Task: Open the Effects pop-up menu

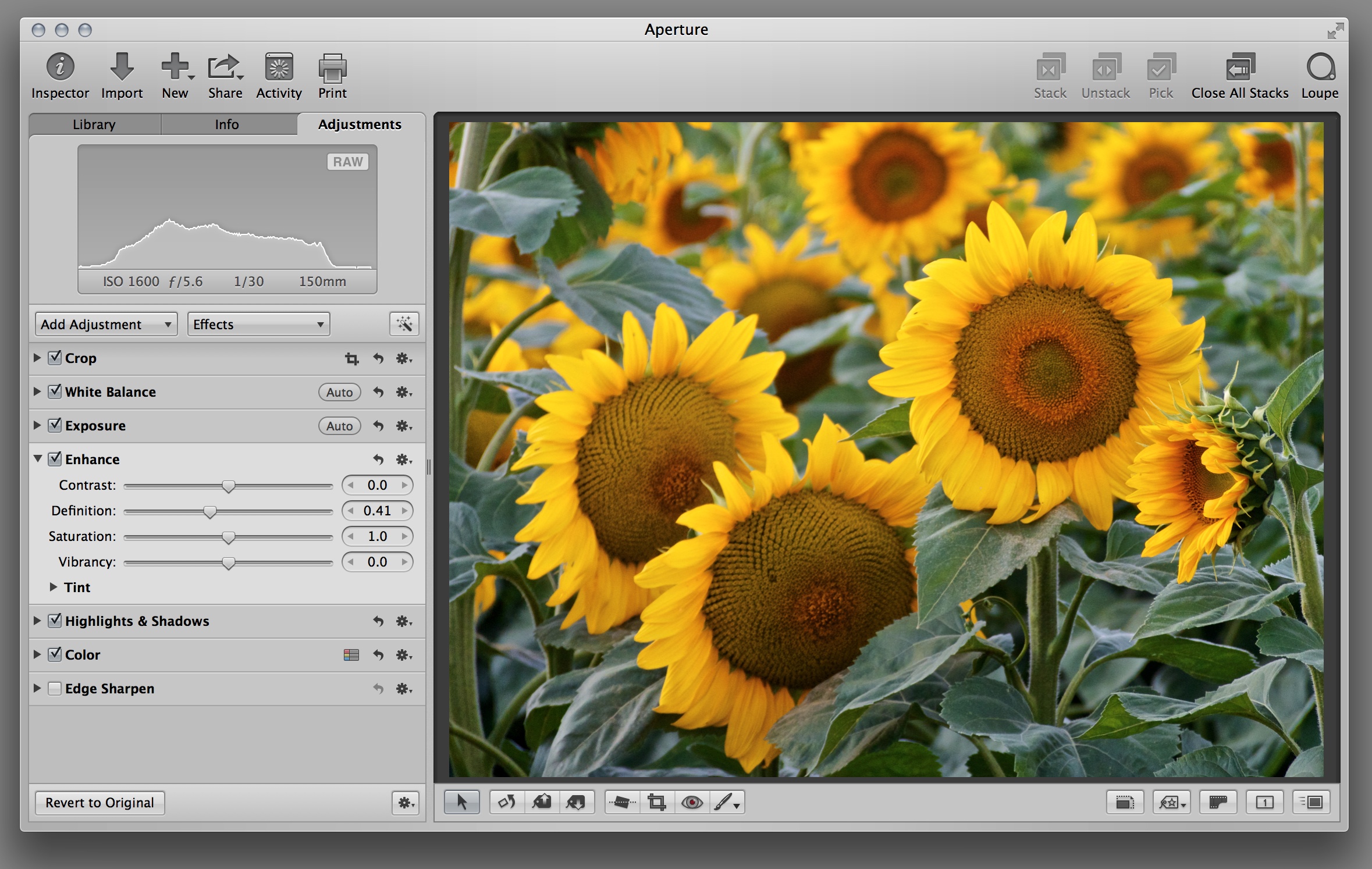Action: [258, 324]
